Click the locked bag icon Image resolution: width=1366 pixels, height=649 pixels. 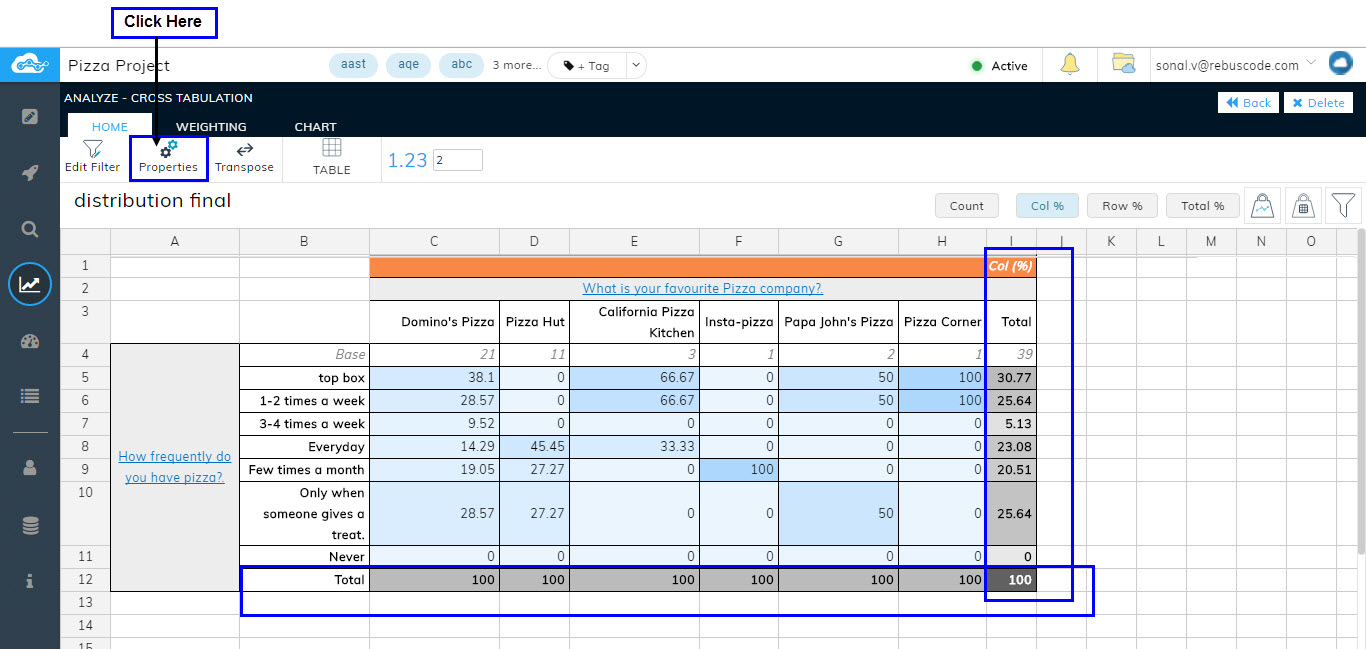(x=1302, y=206)
